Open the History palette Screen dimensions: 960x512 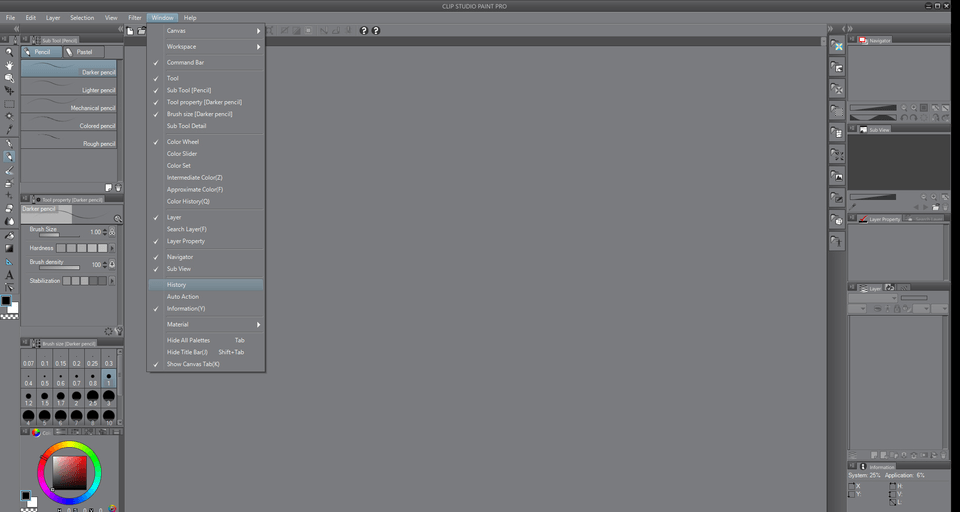pyautogui.click(x=206, y=285)
